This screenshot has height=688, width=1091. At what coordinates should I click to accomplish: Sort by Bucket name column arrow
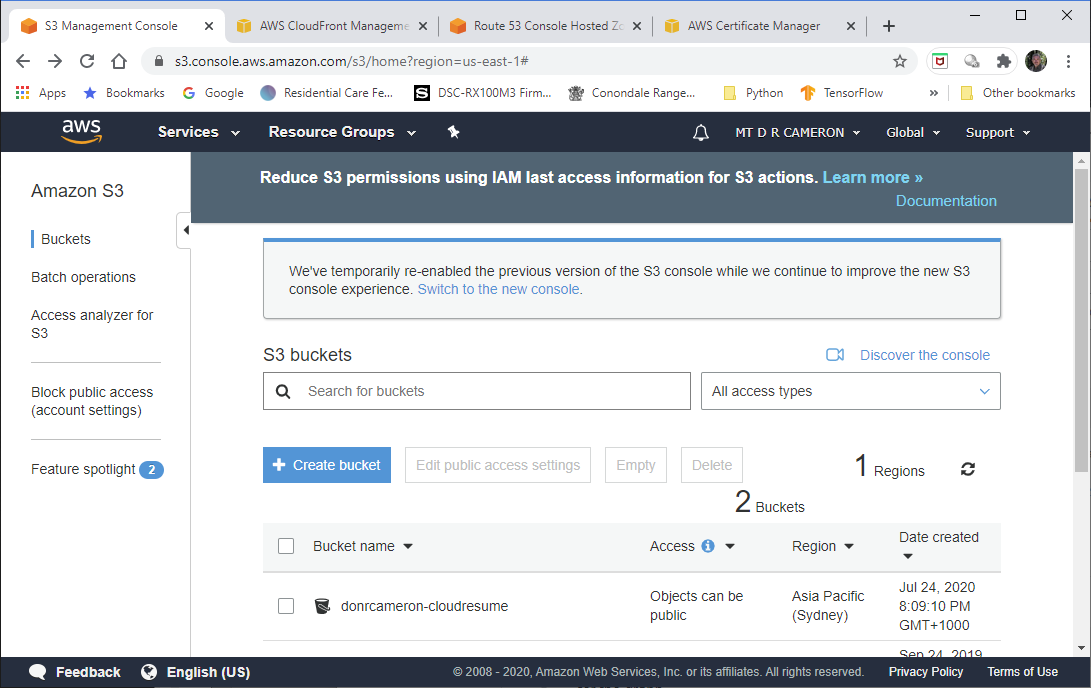point(408,547)
